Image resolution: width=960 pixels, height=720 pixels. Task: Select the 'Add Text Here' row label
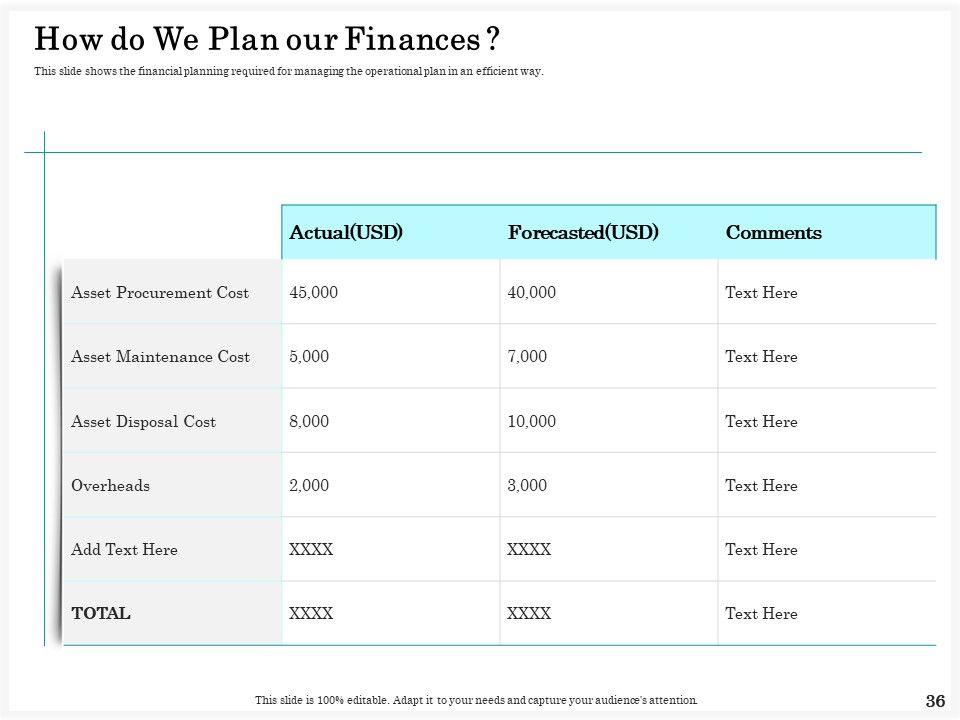(125, 550)
